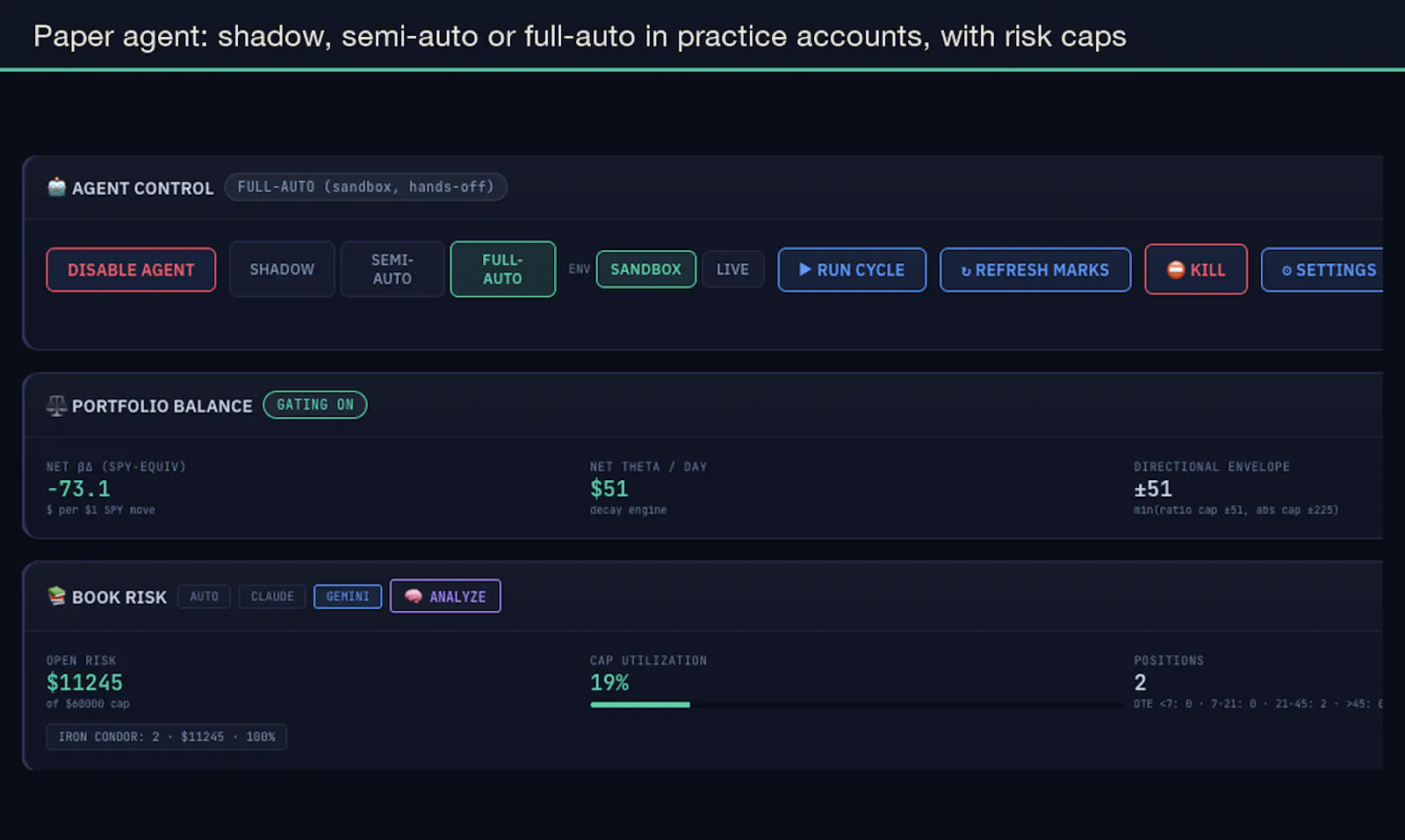Analyze book risk with Analyze button
The height and width of the screenshot is (840, 1405).
(445, 596)
